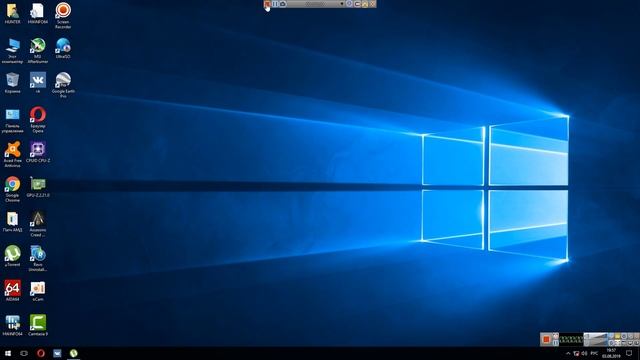Open the VK desktop shortcut
Image resolution: width=640 pixels, height=360 pixels.
38,83
